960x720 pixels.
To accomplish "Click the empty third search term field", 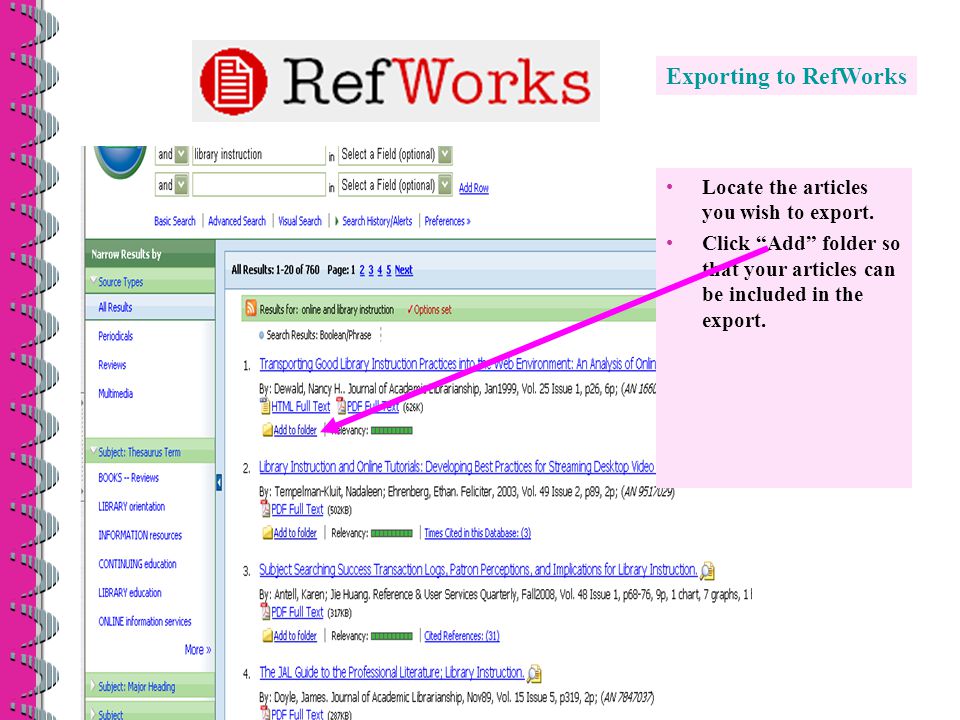I will point(258,184).
